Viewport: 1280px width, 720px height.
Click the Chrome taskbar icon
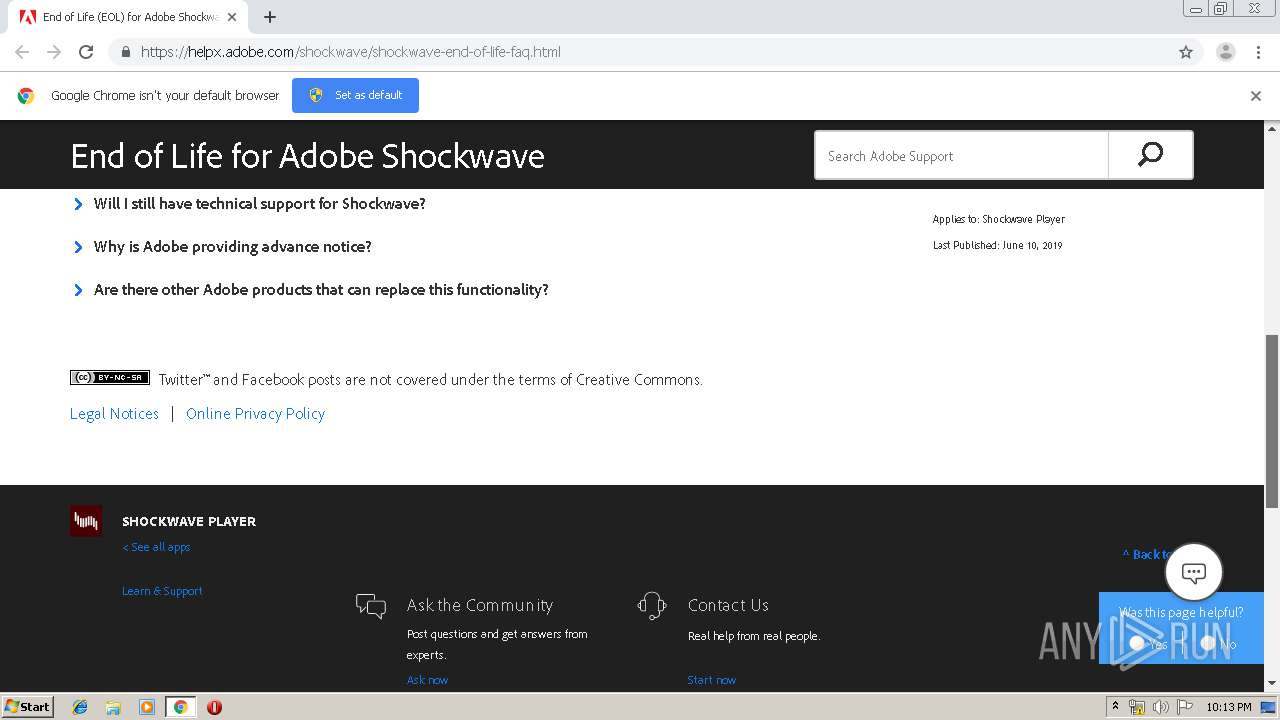click(181, 707)
